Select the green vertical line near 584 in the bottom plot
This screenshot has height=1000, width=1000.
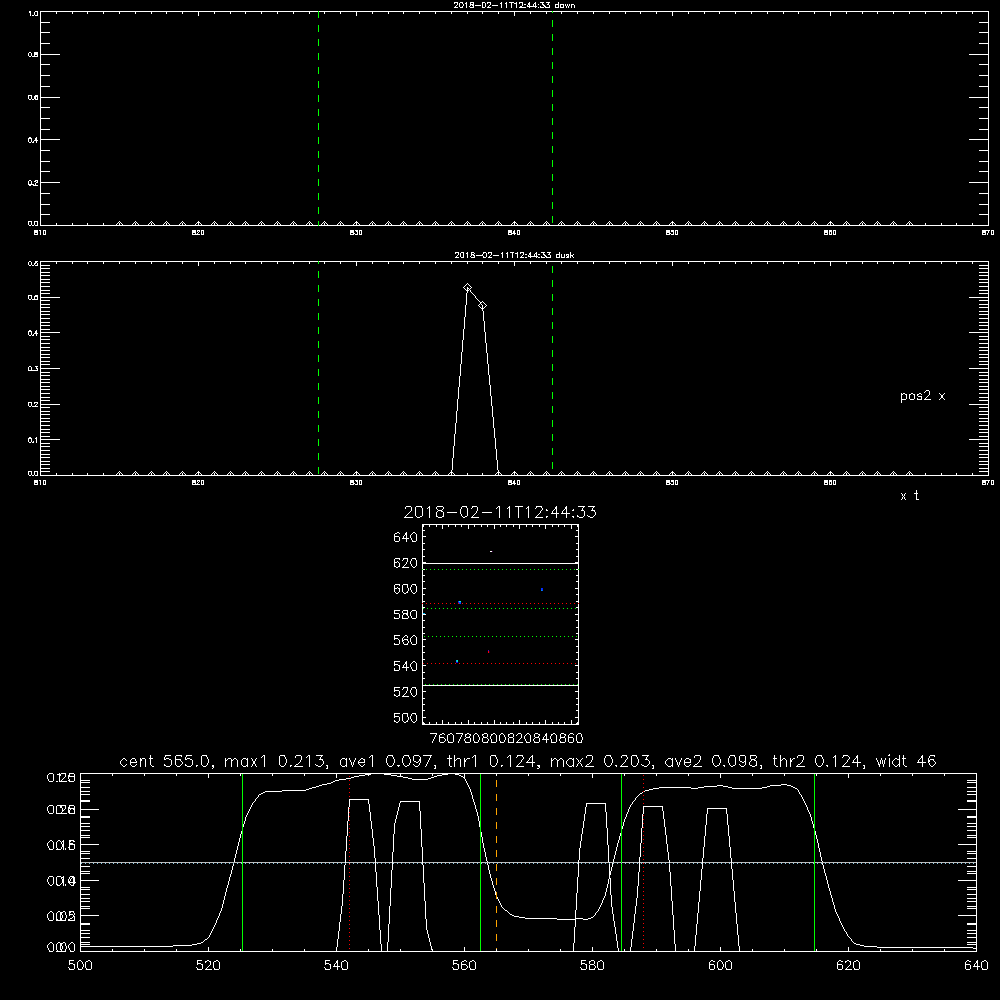[621, 861]
